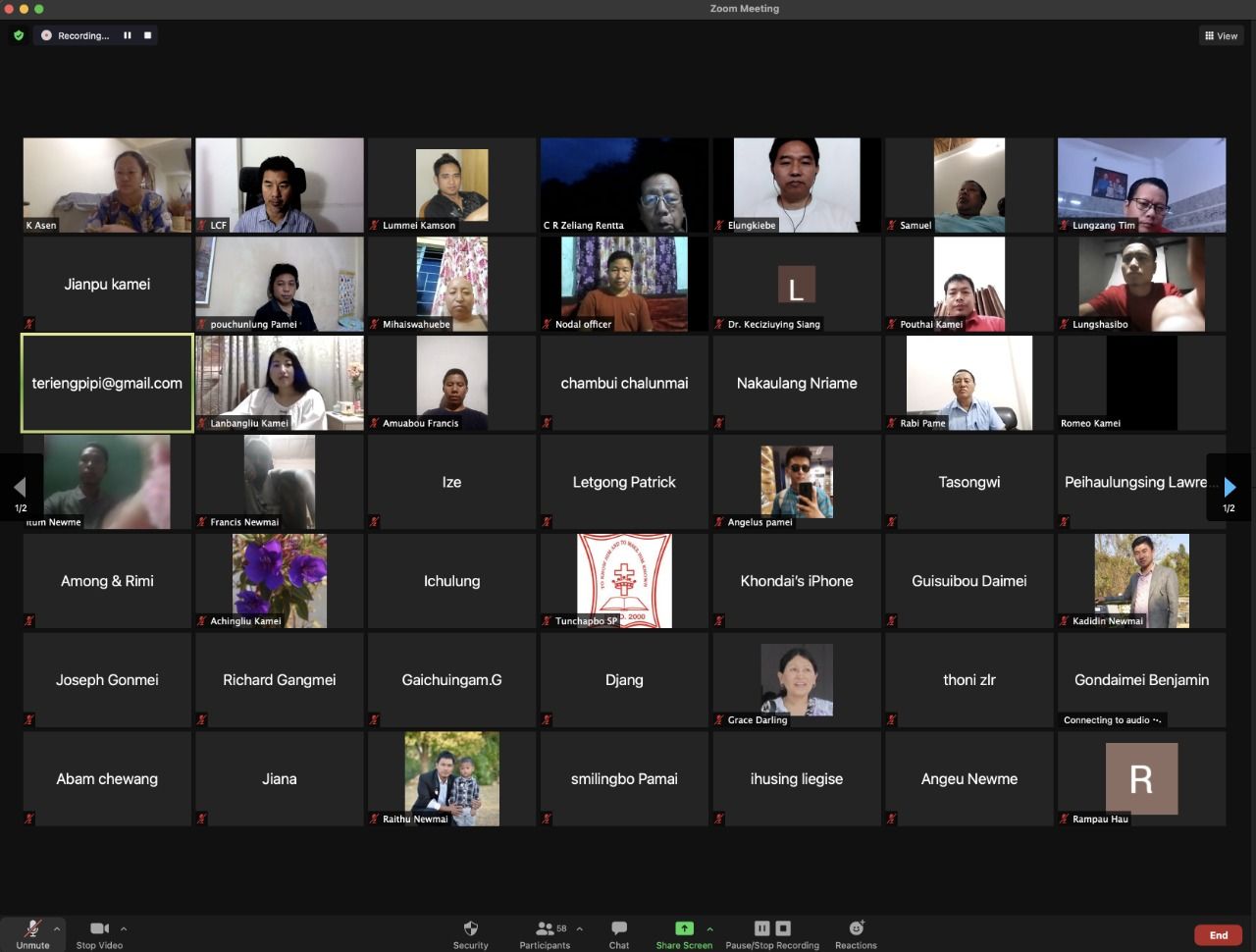Image resolution: width=1256 pixels, height=952 pixels.
Task: Open the Security shield icon
Action: coord(470,928)
